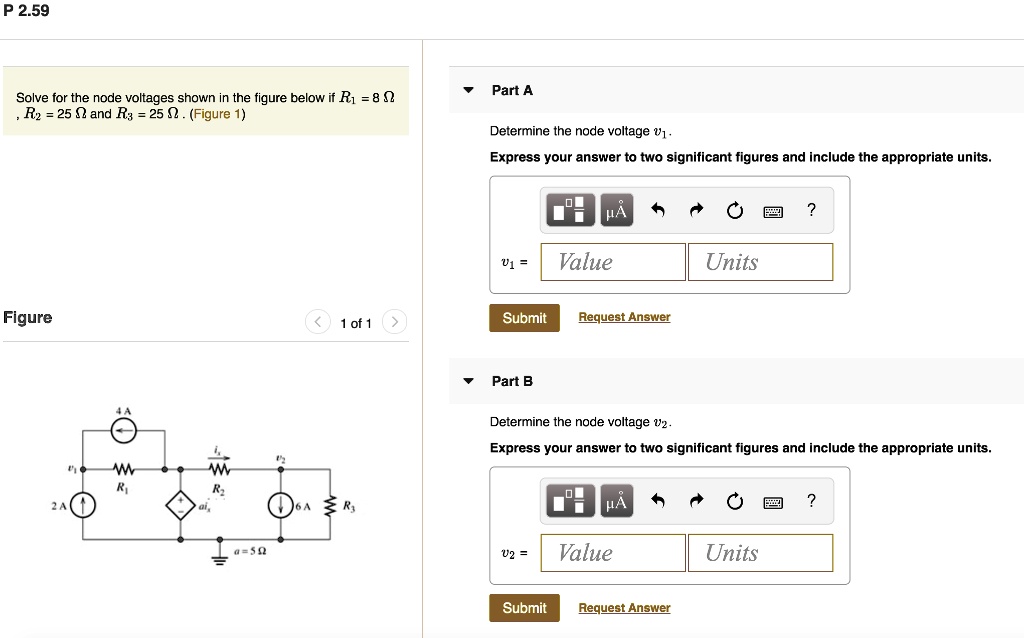Click the redo icon in Part A toolbar
The width and height of the screenshot is (1024, 638).
click(696, 210)
